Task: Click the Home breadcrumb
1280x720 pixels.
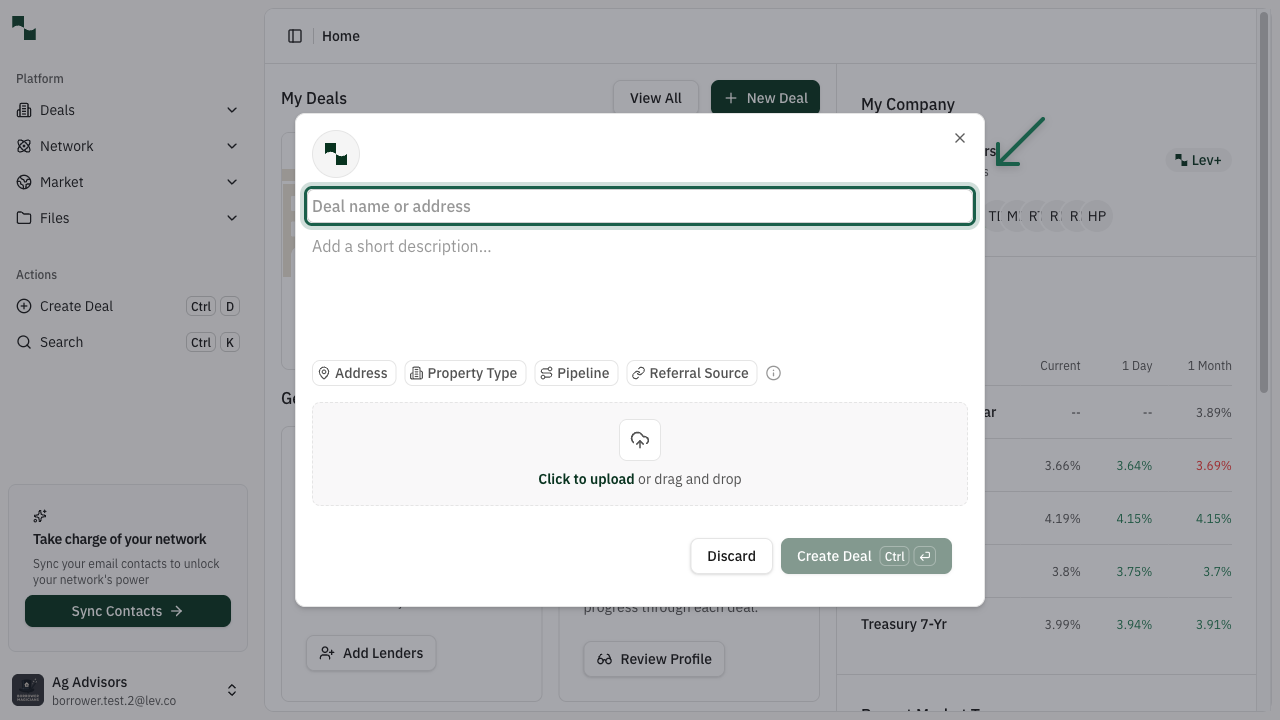Action: tap(341, 36)
